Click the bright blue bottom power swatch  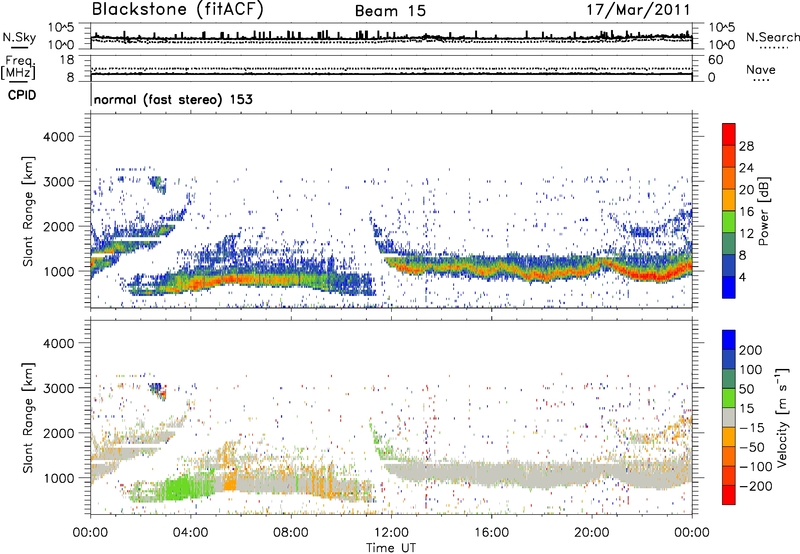(729, 287)
